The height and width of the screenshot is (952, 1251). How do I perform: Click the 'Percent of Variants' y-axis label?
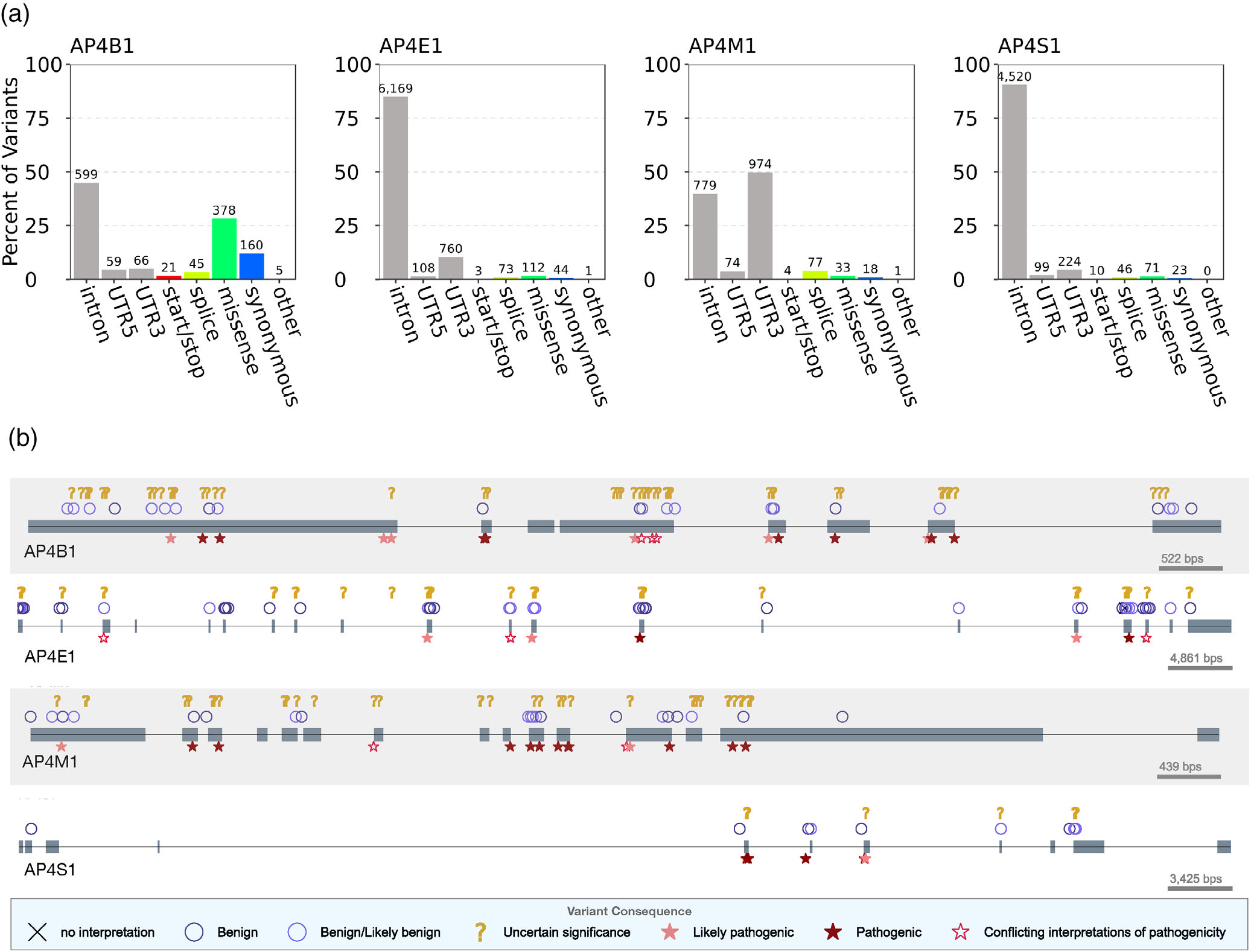(x=11, y=172)
